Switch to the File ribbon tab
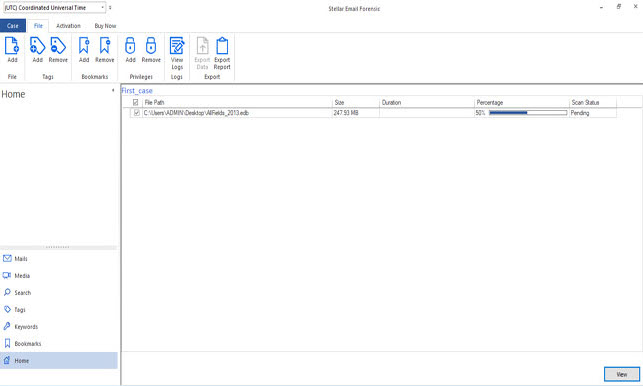The width and height of the screenshot is (643, 386). (38, 25)
